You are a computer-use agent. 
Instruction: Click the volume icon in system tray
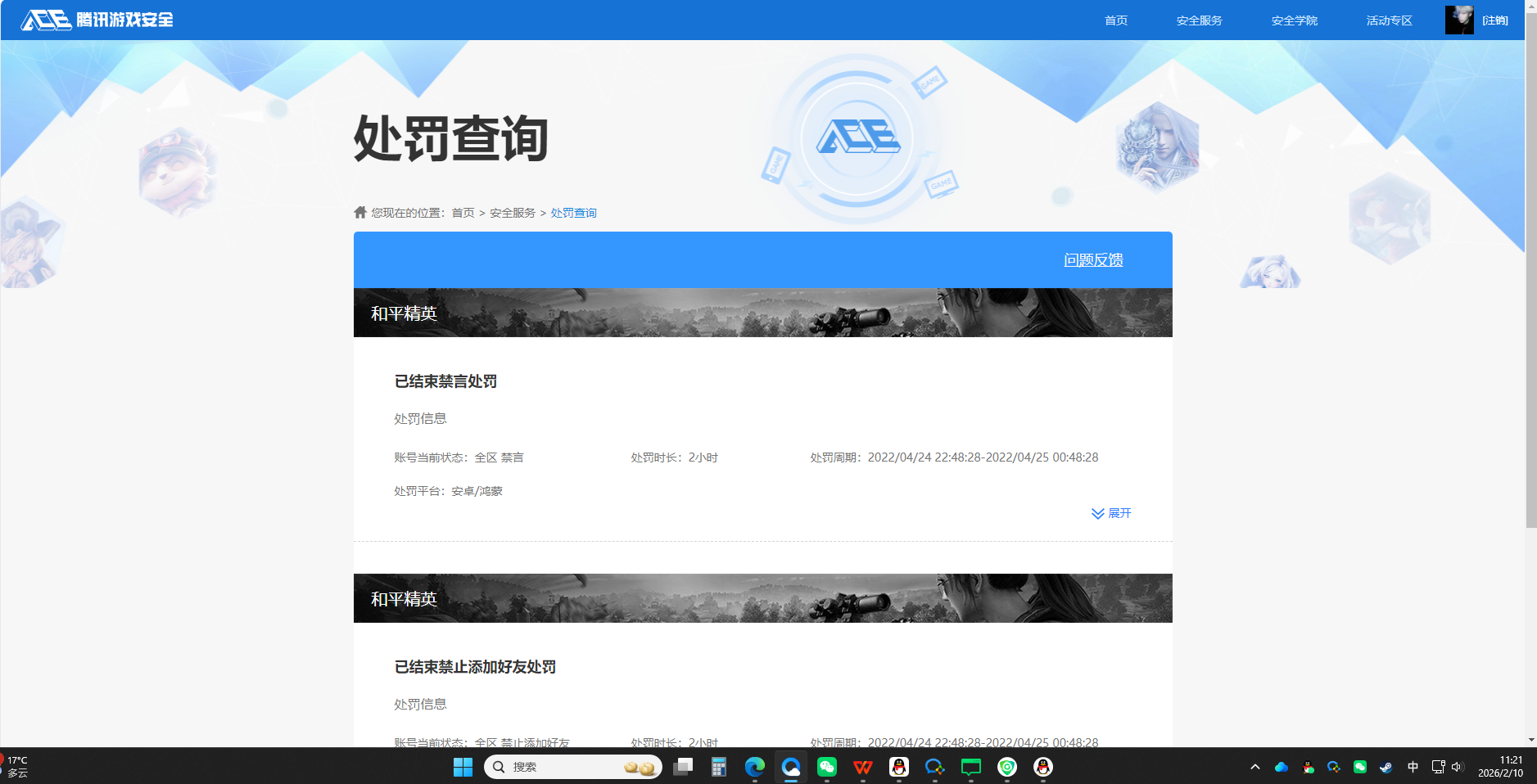[x=1459, y=767]
